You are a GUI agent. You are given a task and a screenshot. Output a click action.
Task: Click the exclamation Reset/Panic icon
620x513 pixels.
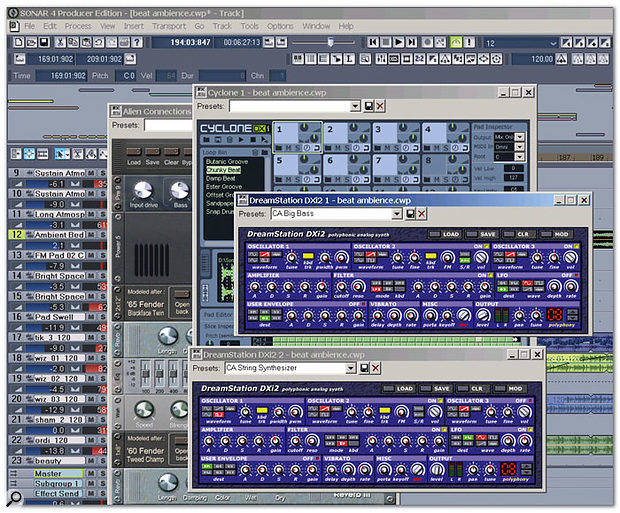tap(469, 42)
